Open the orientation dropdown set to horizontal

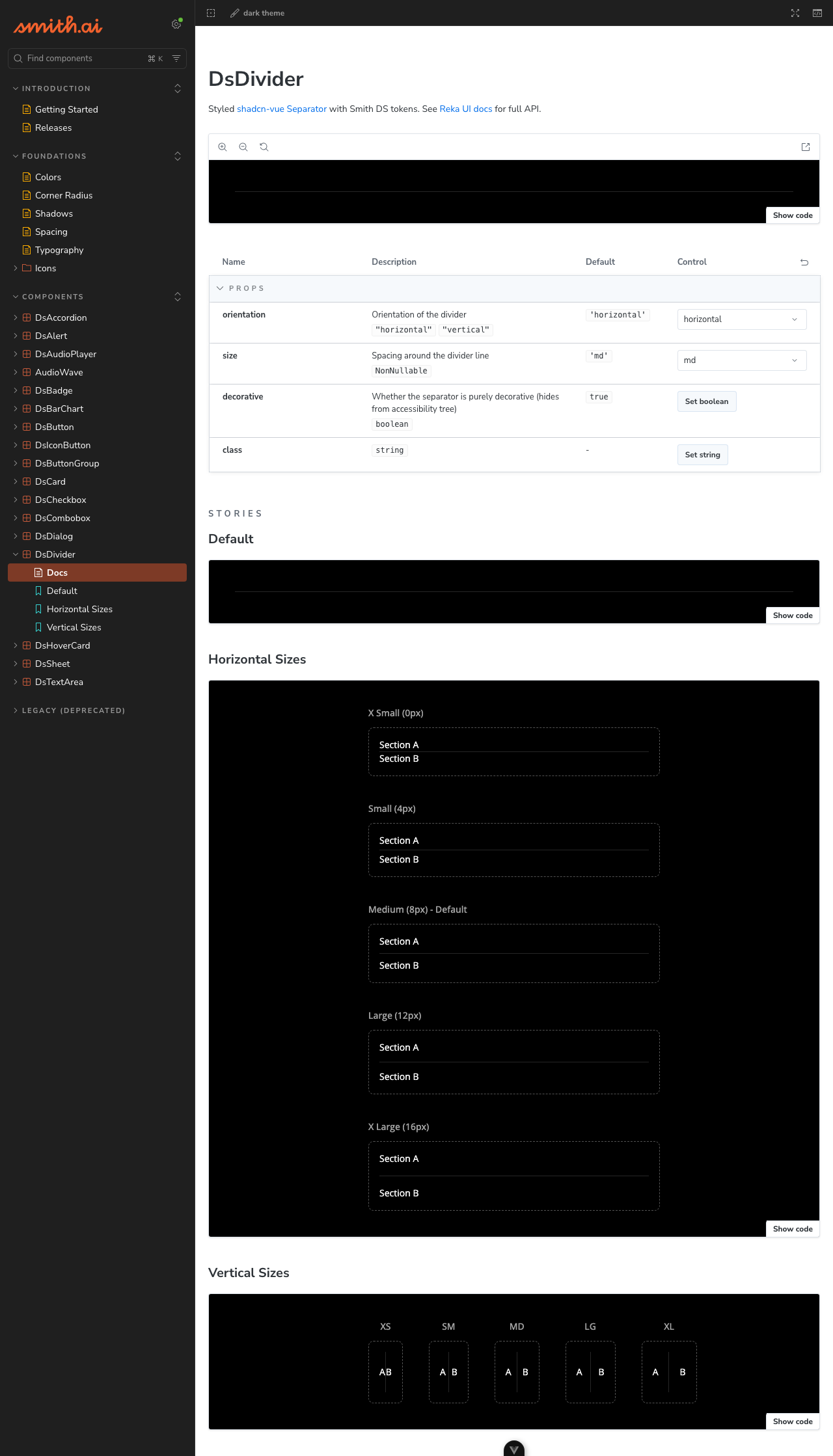tap(742, 319)
